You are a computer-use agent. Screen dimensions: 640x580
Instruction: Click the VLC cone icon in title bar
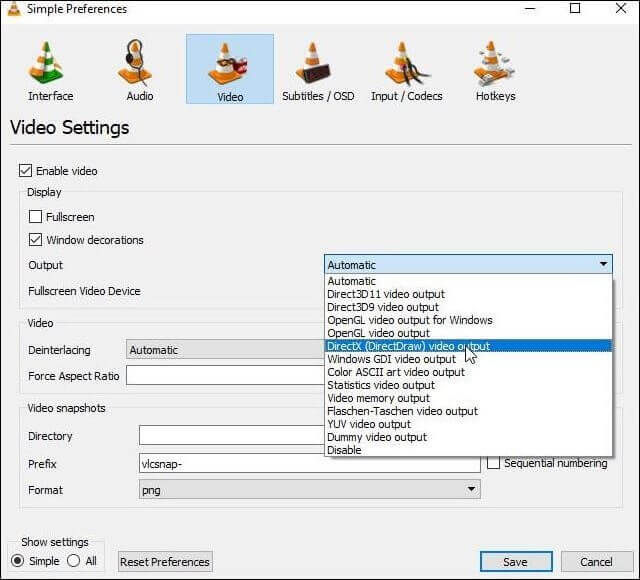13,9
